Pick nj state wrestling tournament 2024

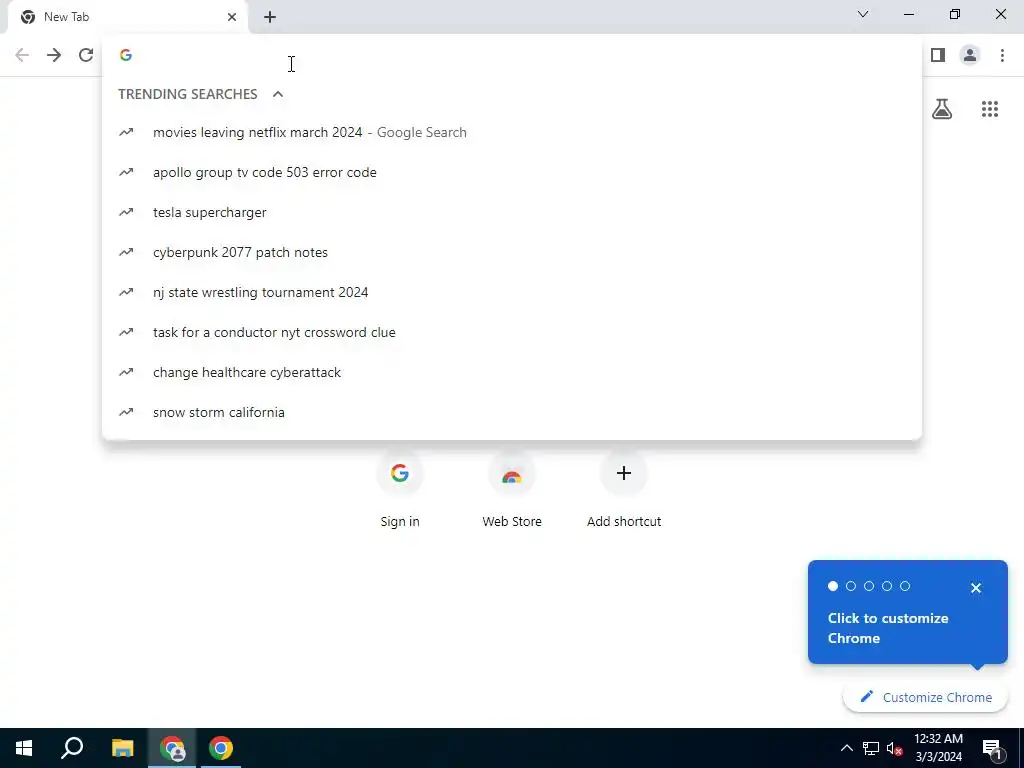pos(512,292)
